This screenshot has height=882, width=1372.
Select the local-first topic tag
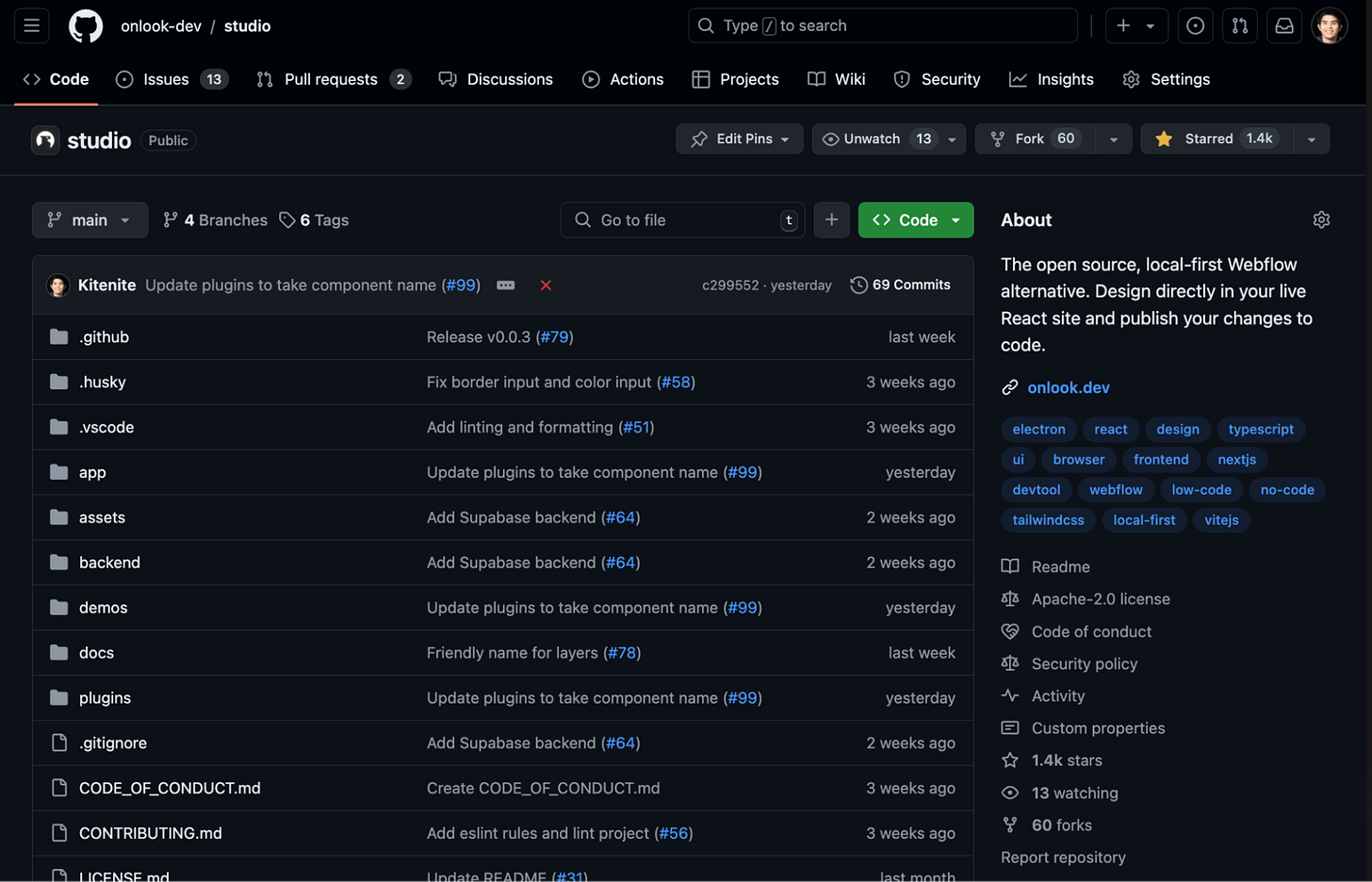1144,519
